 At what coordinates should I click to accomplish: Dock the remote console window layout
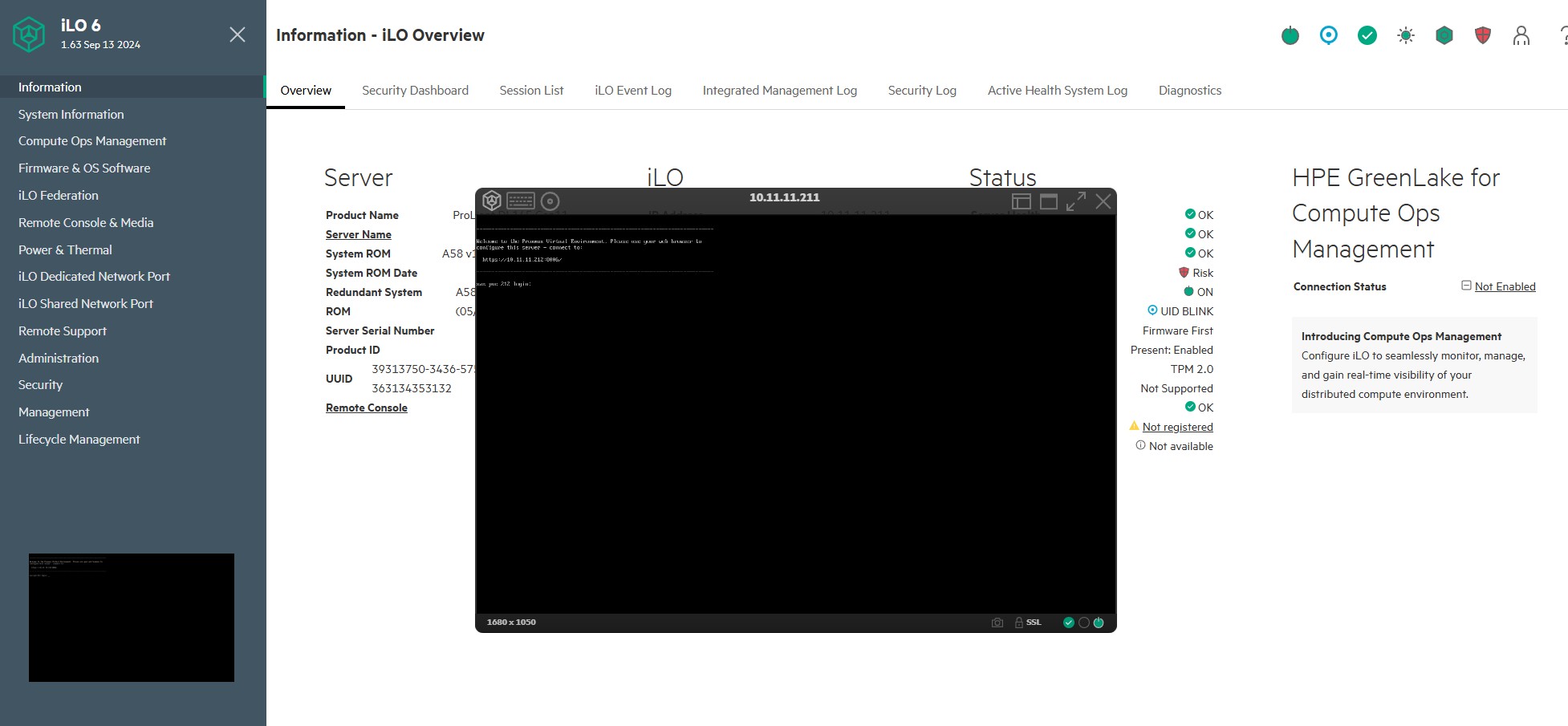[x=1022, y=201]
